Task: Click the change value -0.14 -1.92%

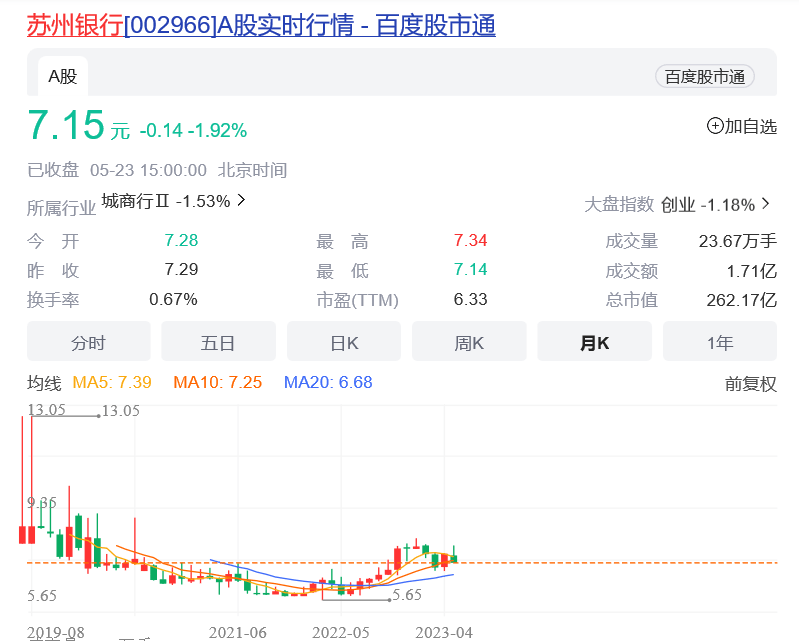Action: pos(193,131)
